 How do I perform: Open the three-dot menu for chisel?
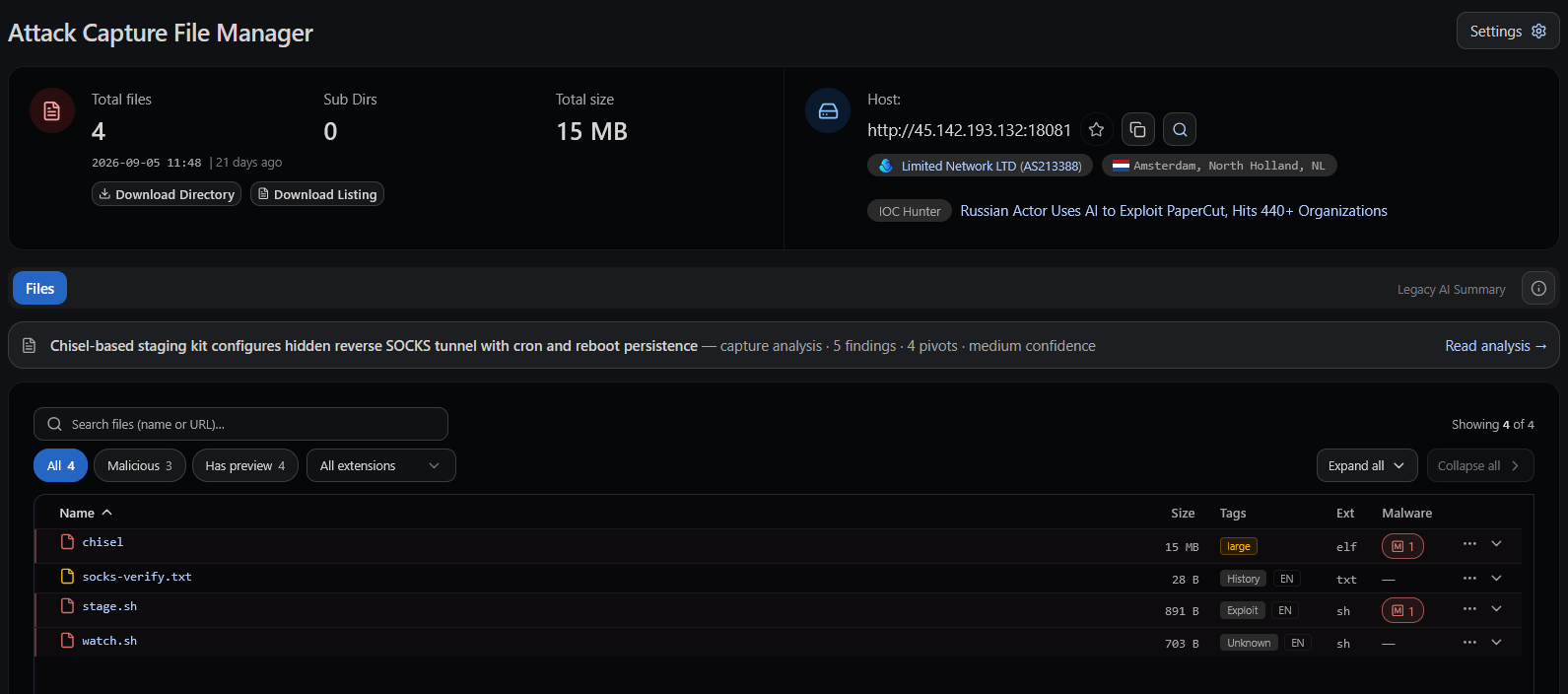click(1469, 543)
